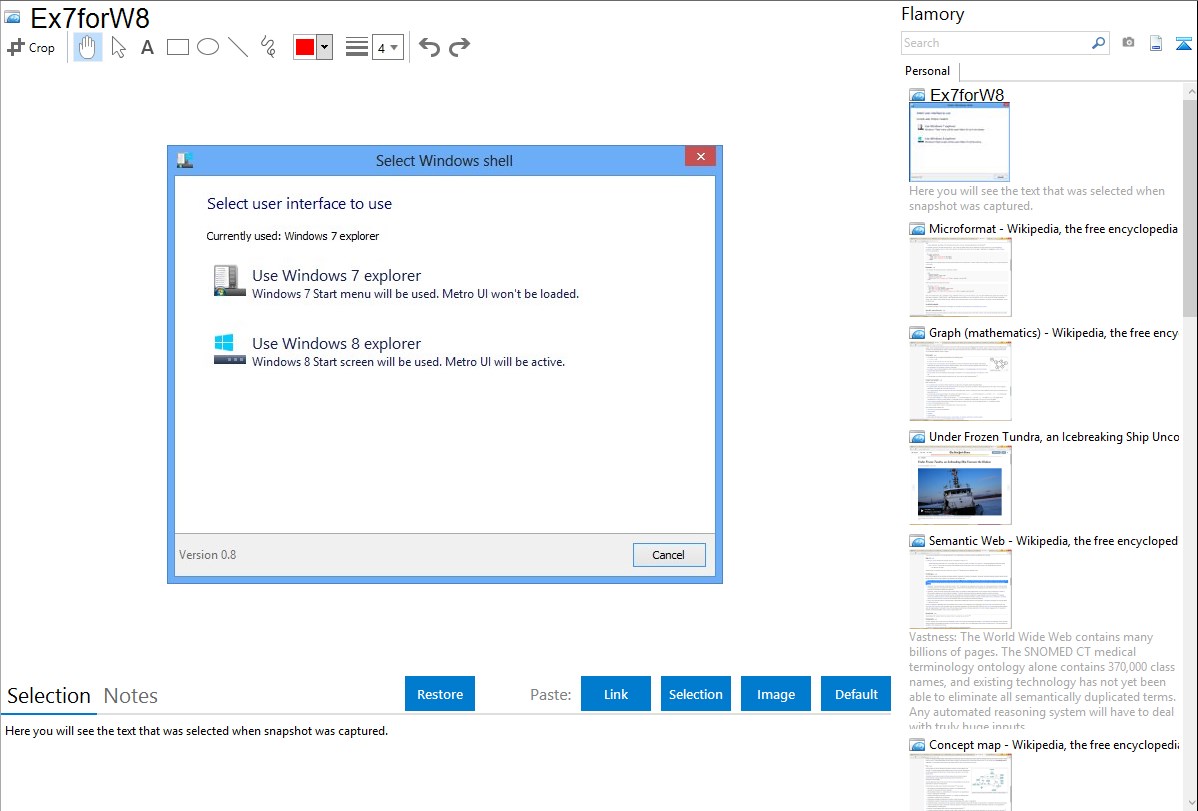Redo the last undone action

click(x=459, y=47)
